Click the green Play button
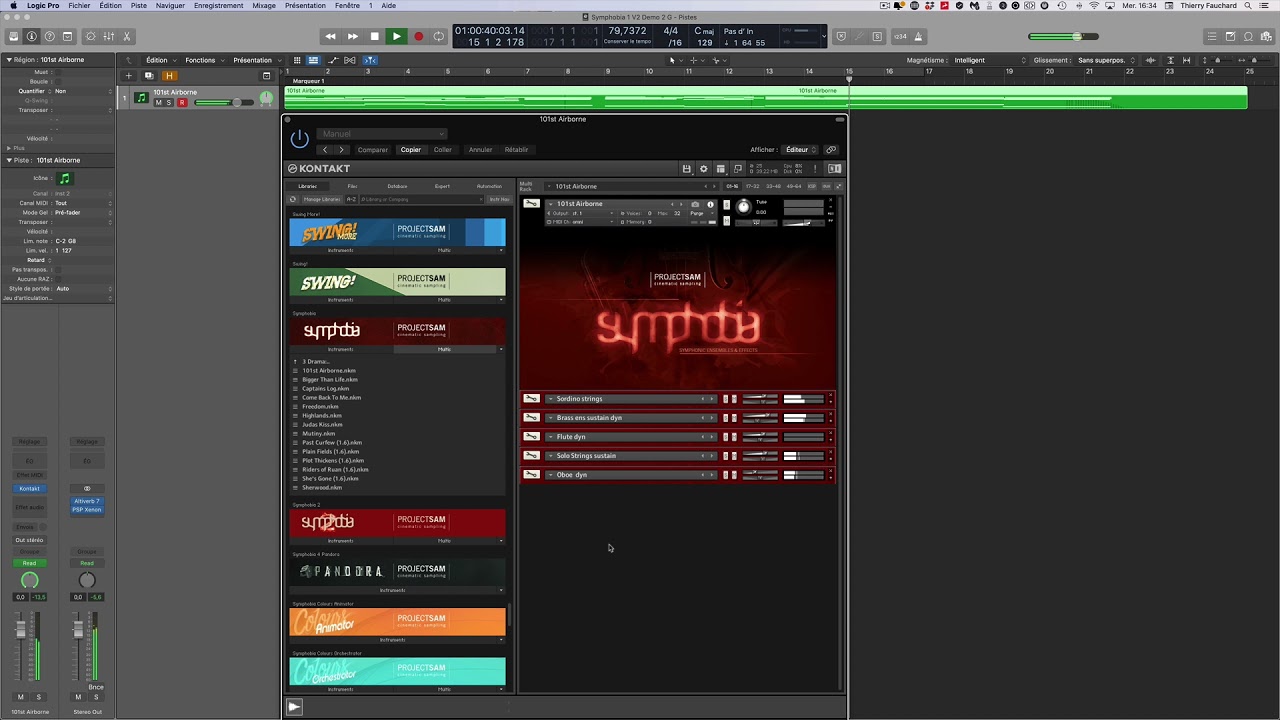The image size is (1280, 720). click(x=396, y=37)
